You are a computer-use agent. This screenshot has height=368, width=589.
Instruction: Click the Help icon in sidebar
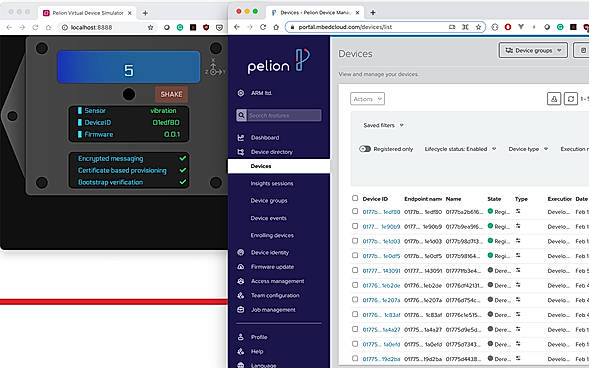tap(241, 351)
